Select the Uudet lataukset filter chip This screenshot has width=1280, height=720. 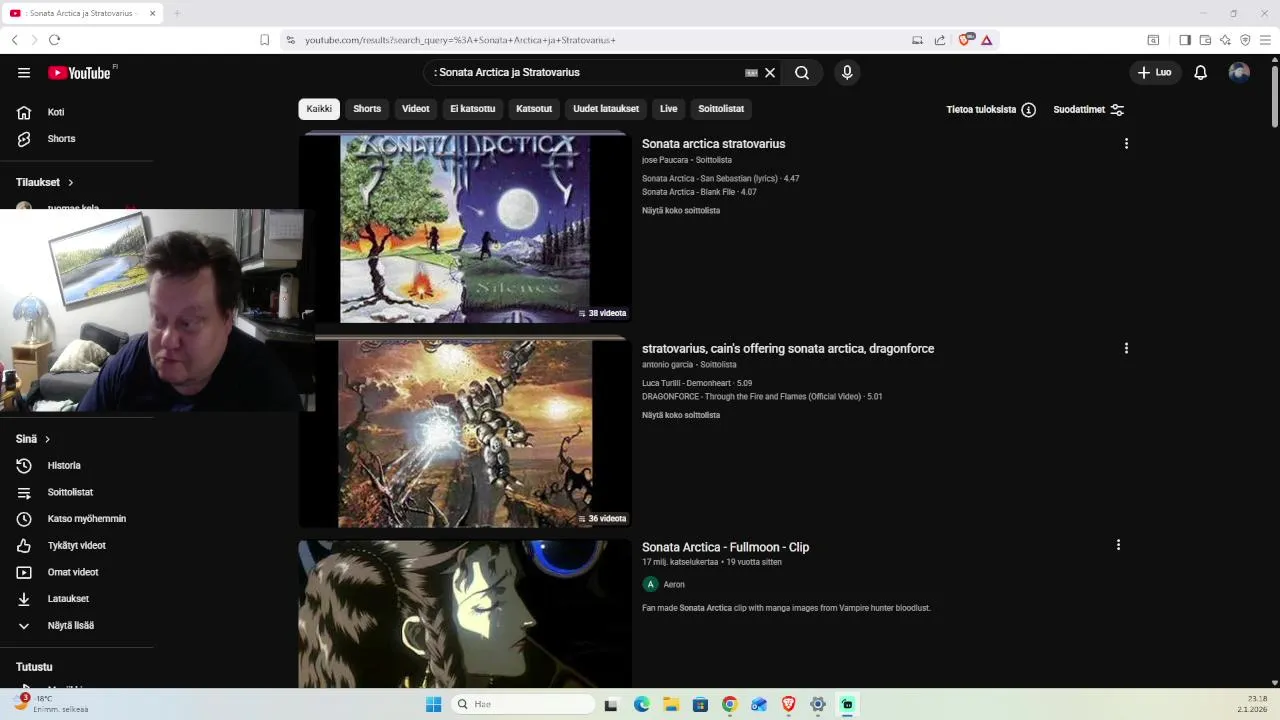point(606,109)
